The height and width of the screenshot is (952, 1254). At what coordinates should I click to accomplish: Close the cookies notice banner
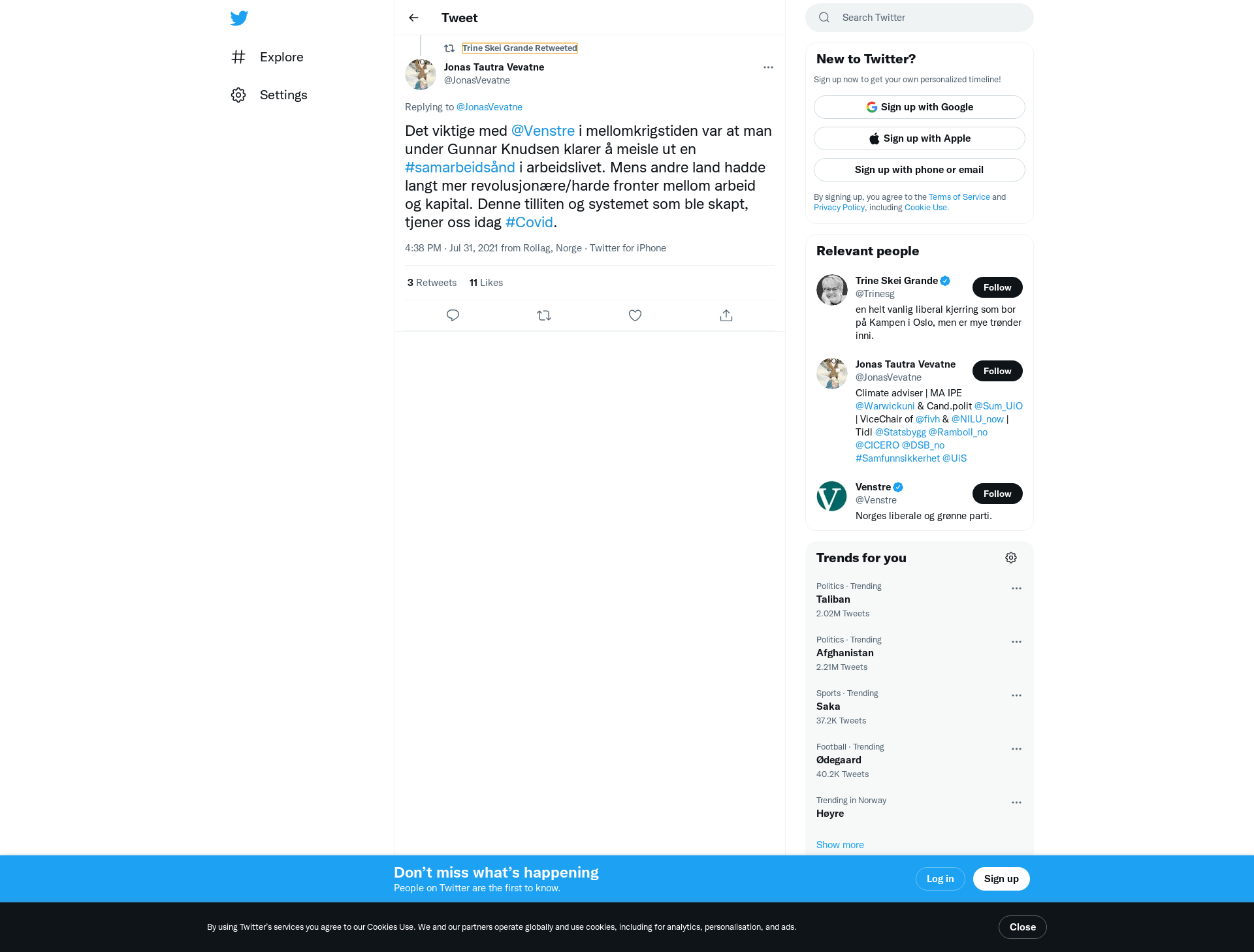click(x=1023, y=927)
